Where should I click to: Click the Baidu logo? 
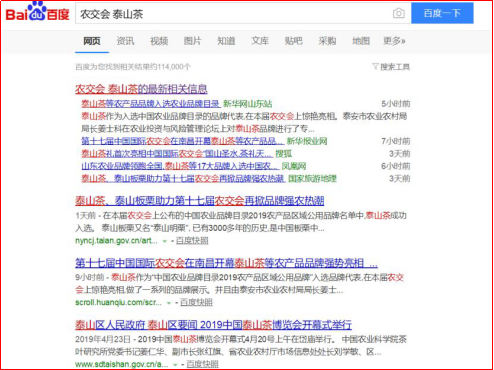37,11
